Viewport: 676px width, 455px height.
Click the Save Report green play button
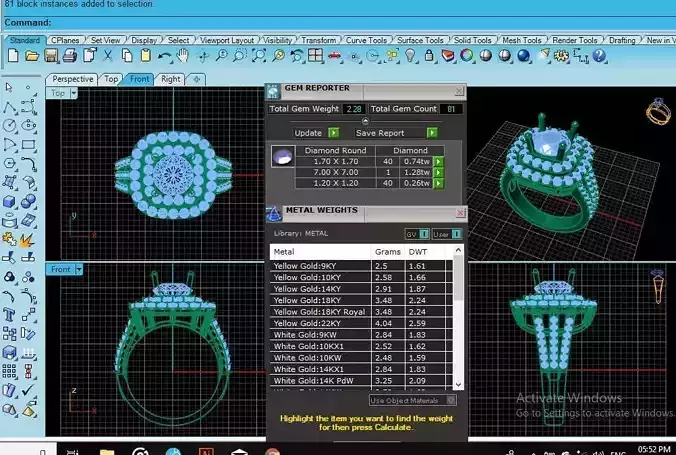[432, 133]
